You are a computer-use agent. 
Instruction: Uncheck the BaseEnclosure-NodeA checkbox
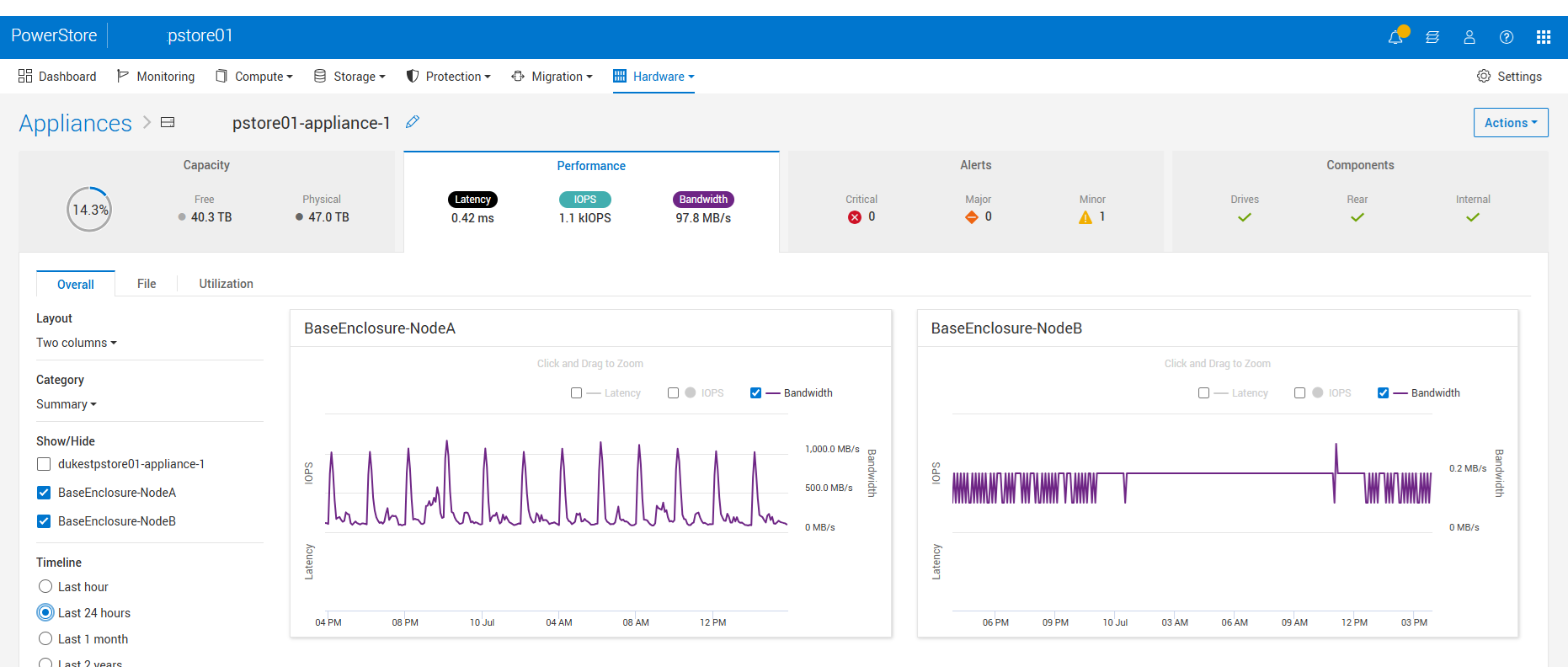click(x=44, y=493)
